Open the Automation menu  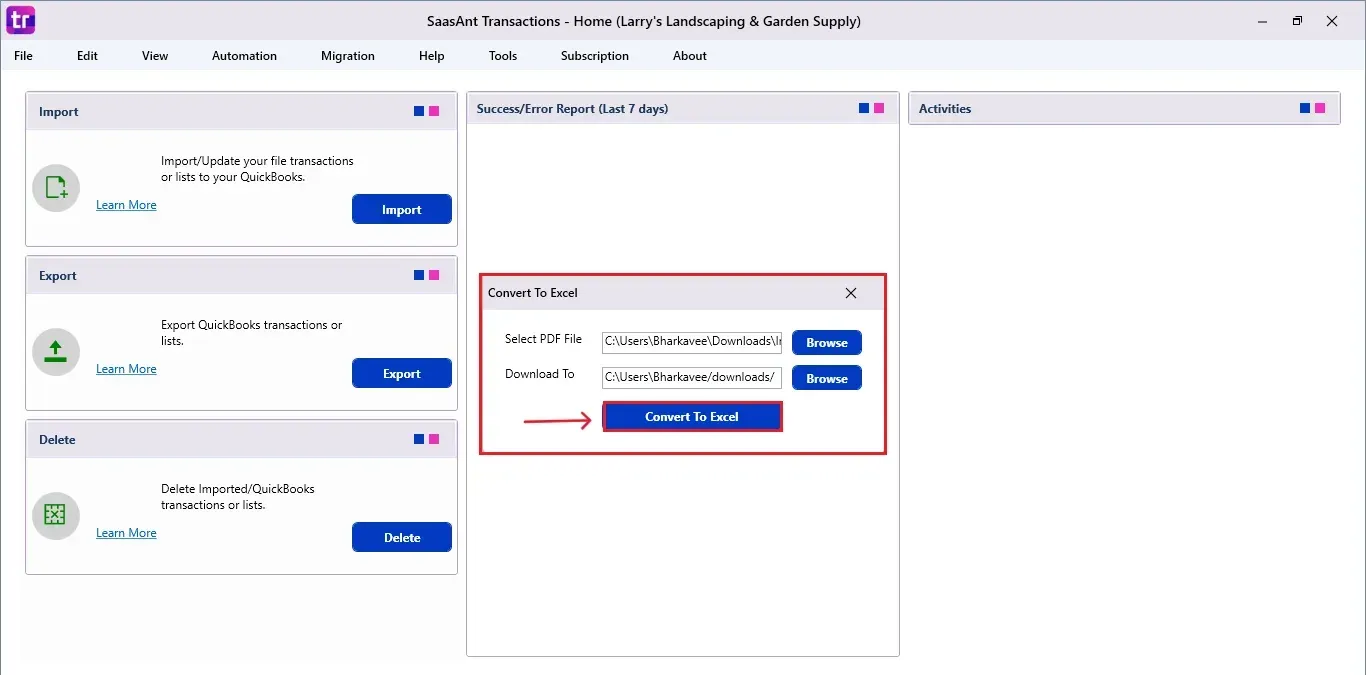pyautogui.click(x=244, y=56)
